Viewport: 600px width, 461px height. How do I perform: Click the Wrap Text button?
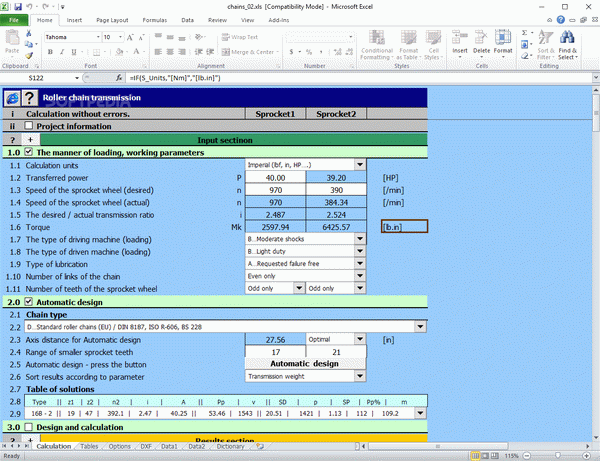[x=240, y=37]
